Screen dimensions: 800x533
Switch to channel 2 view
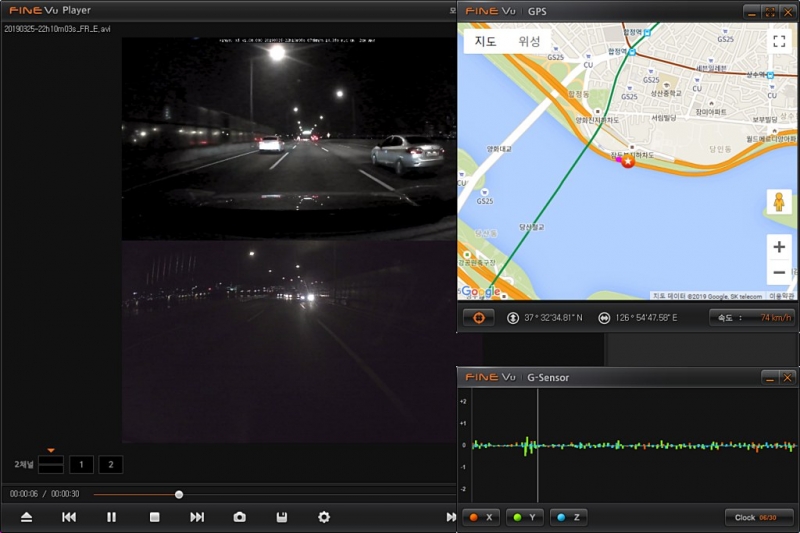pos(111,464)
